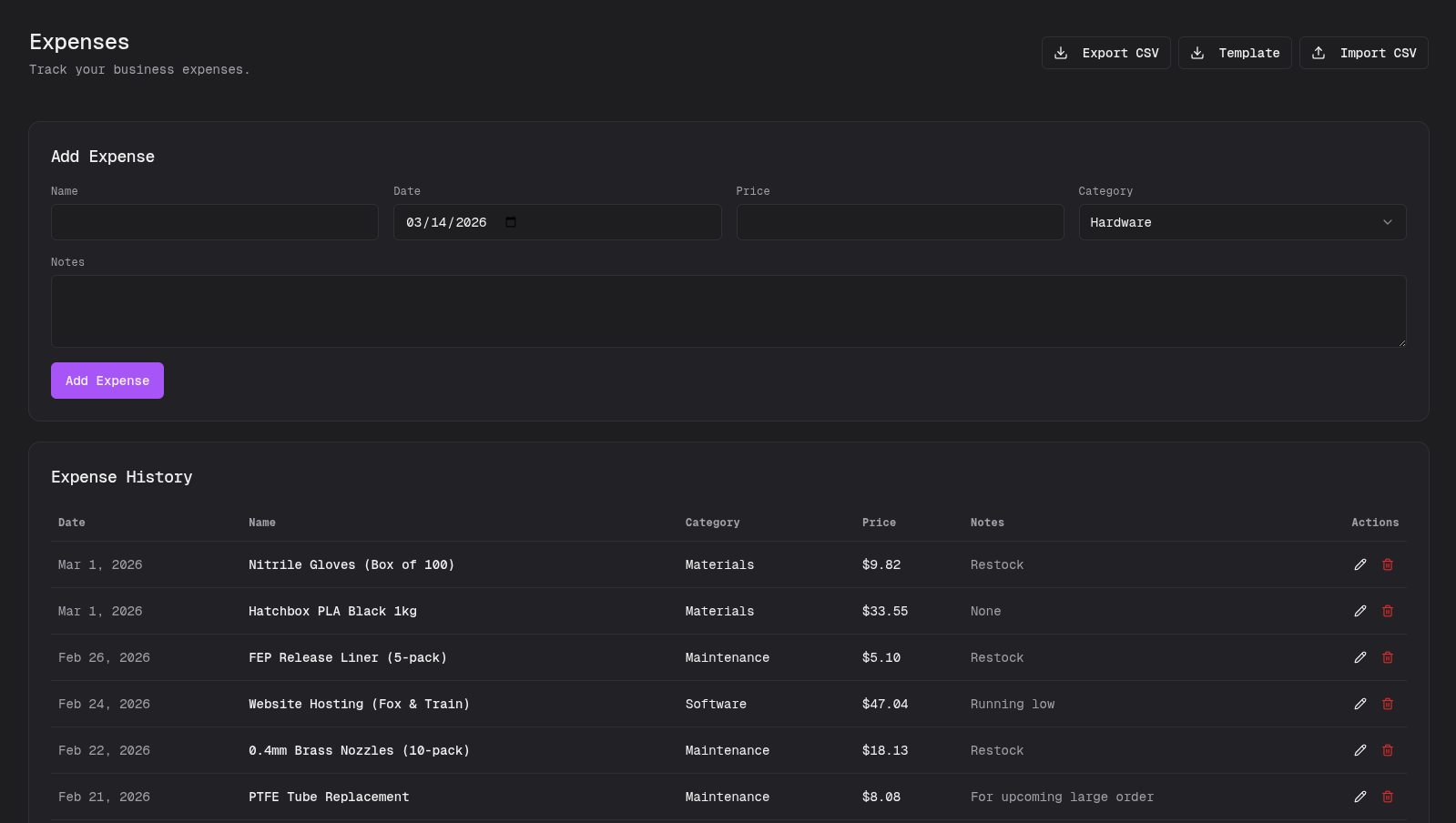Viewport: 1456px width, 823px height.
Task: Click the Date column header
Action: (x=72, y=523)
